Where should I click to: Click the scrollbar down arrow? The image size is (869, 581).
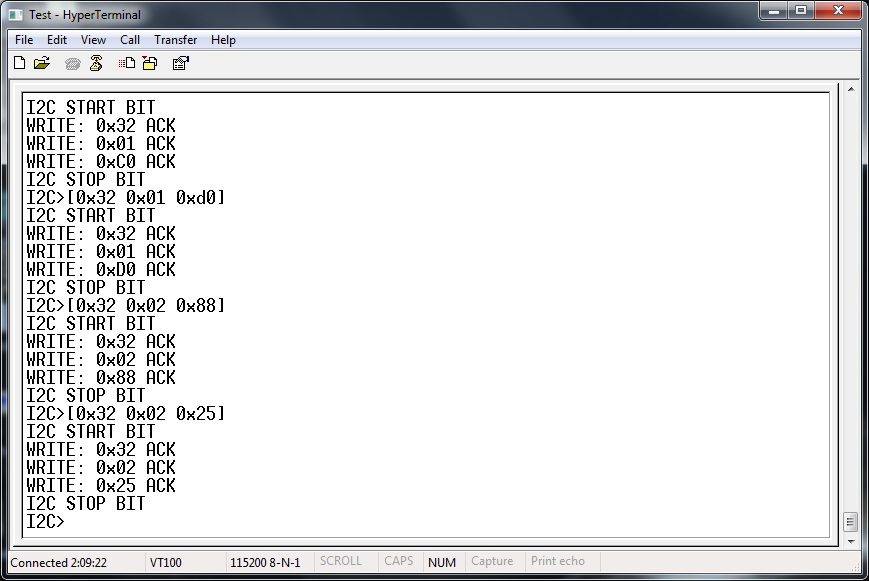pyautogui.click(x=851, y=542)
